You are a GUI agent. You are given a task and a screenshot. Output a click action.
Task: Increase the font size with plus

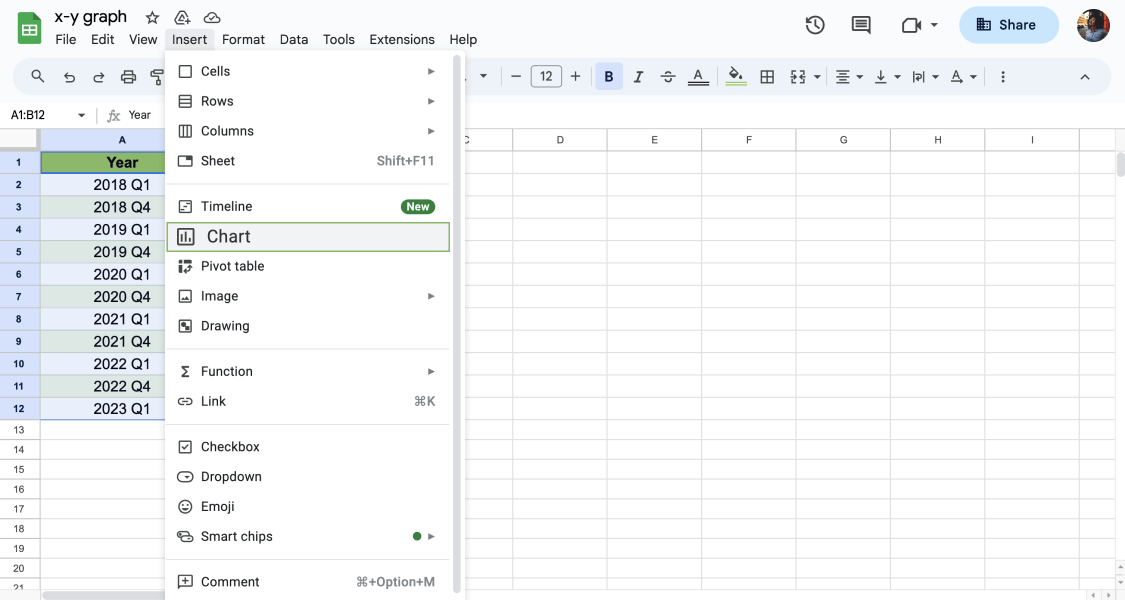click(x=575, y=76)
